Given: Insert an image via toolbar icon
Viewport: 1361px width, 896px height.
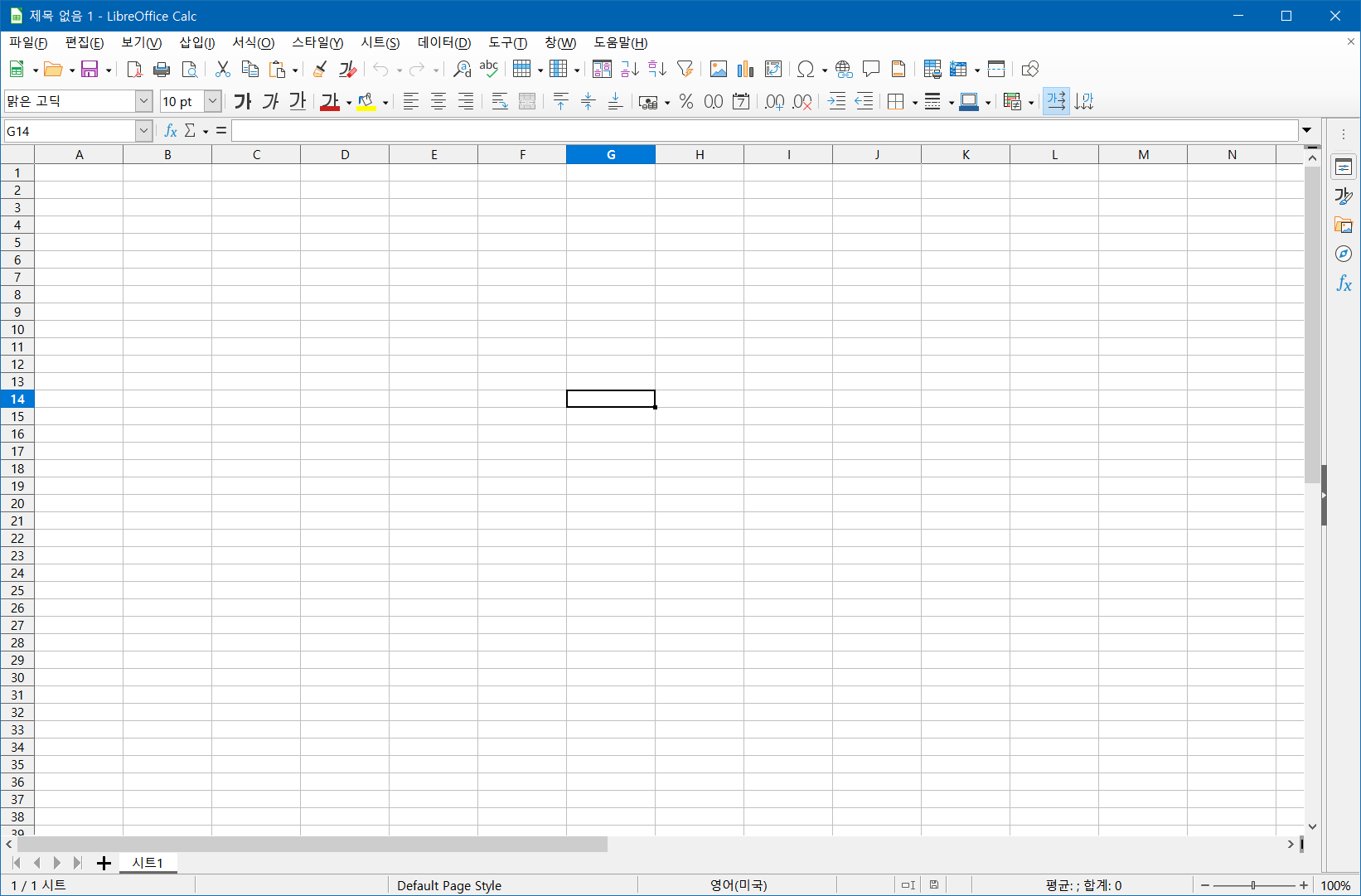Looking at the screenshot, I should 719,69.
